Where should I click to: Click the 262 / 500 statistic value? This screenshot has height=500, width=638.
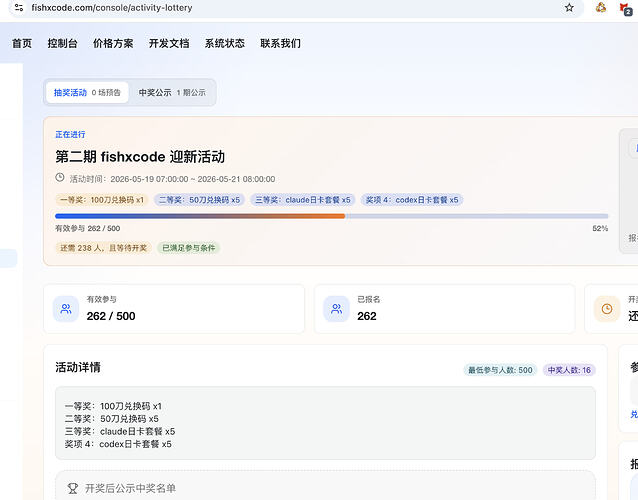(x=111, y=316)
